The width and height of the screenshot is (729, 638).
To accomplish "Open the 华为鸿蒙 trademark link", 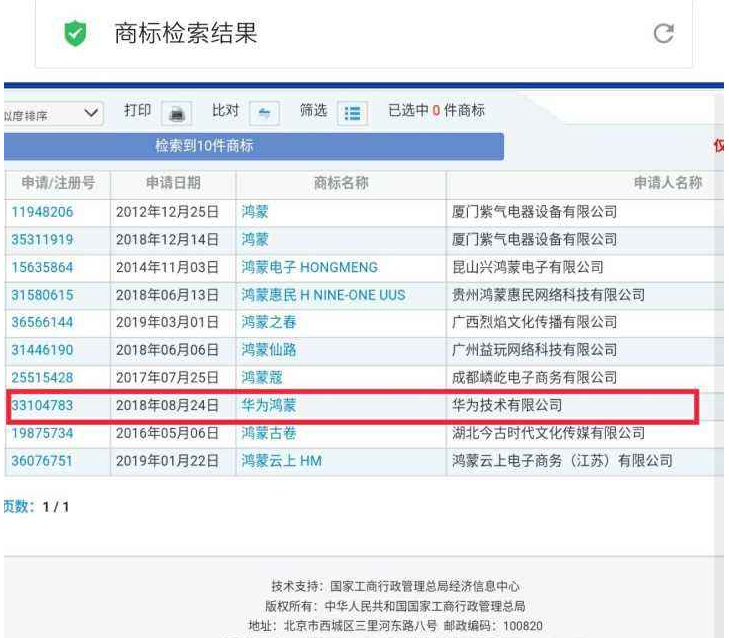I will pyautogui.click(x=269, y=405).
